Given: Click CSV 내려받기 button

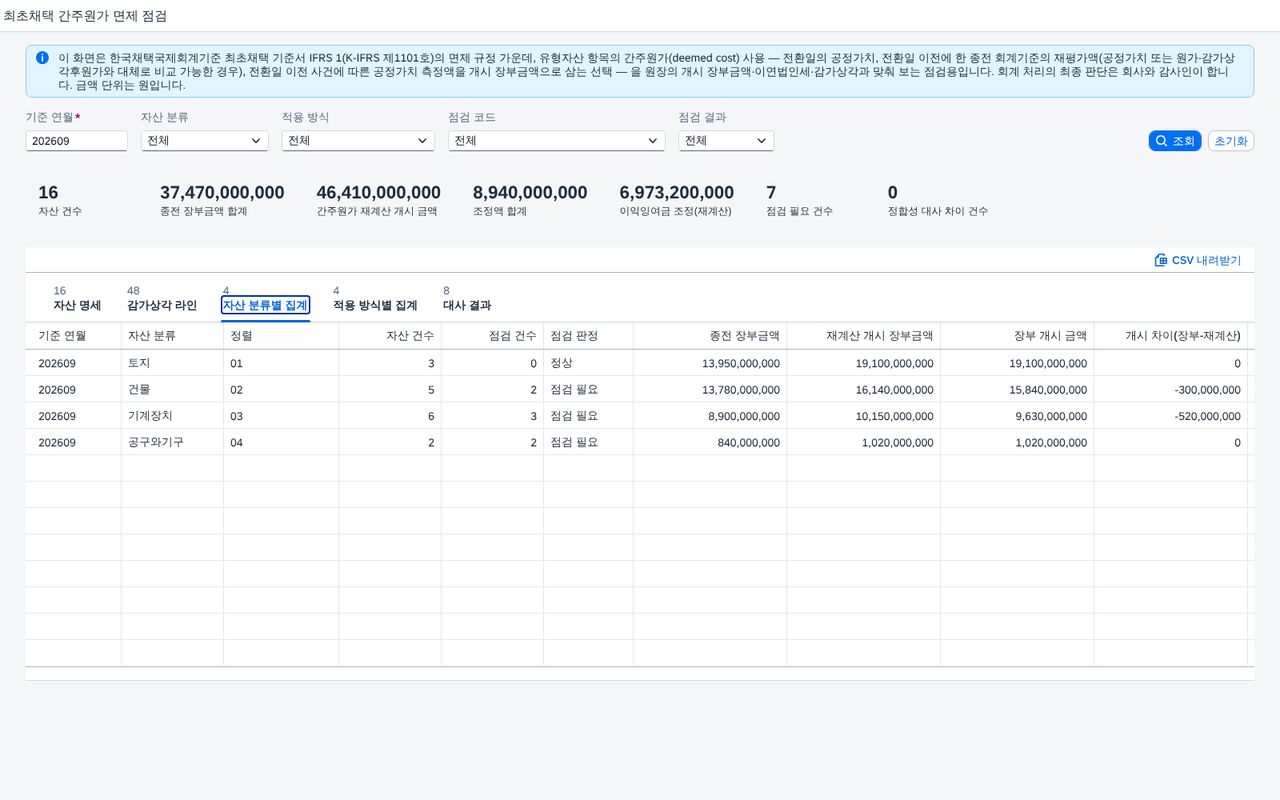Looking at the screenshot, I should coord(1197,260).
